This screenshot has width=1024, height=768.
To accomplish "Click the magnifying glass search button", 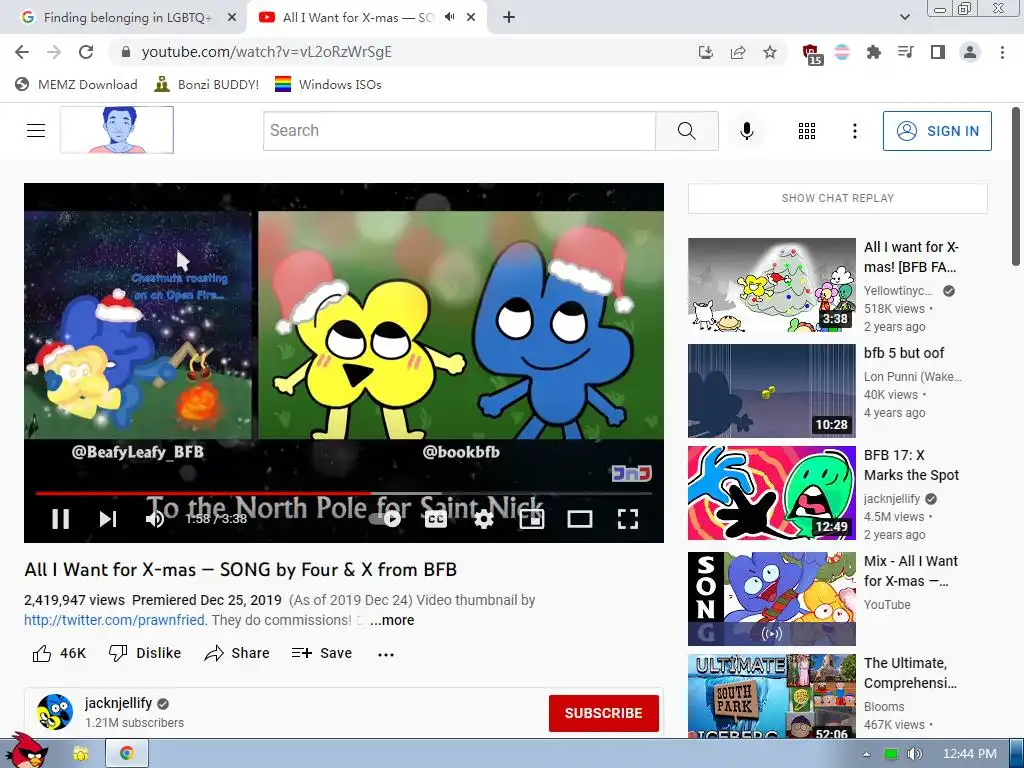I will coord(686,131).
